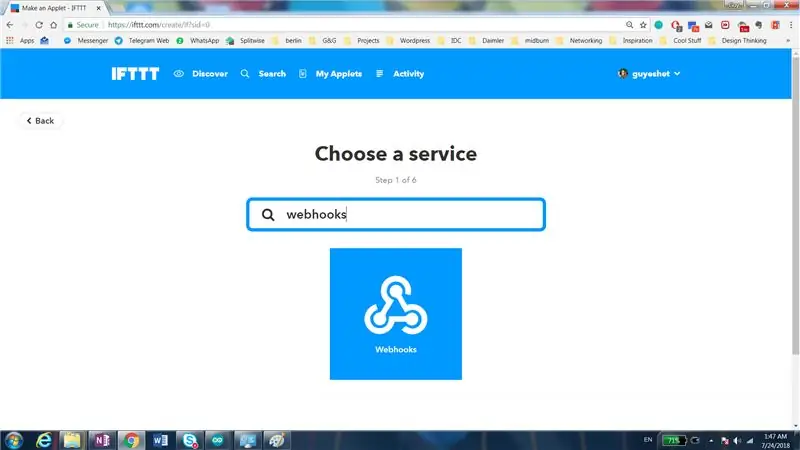The height and width of the screenshot is (450, 800).
Task: Click the envelope mail extension icon
Action: (x=709, y=24)
